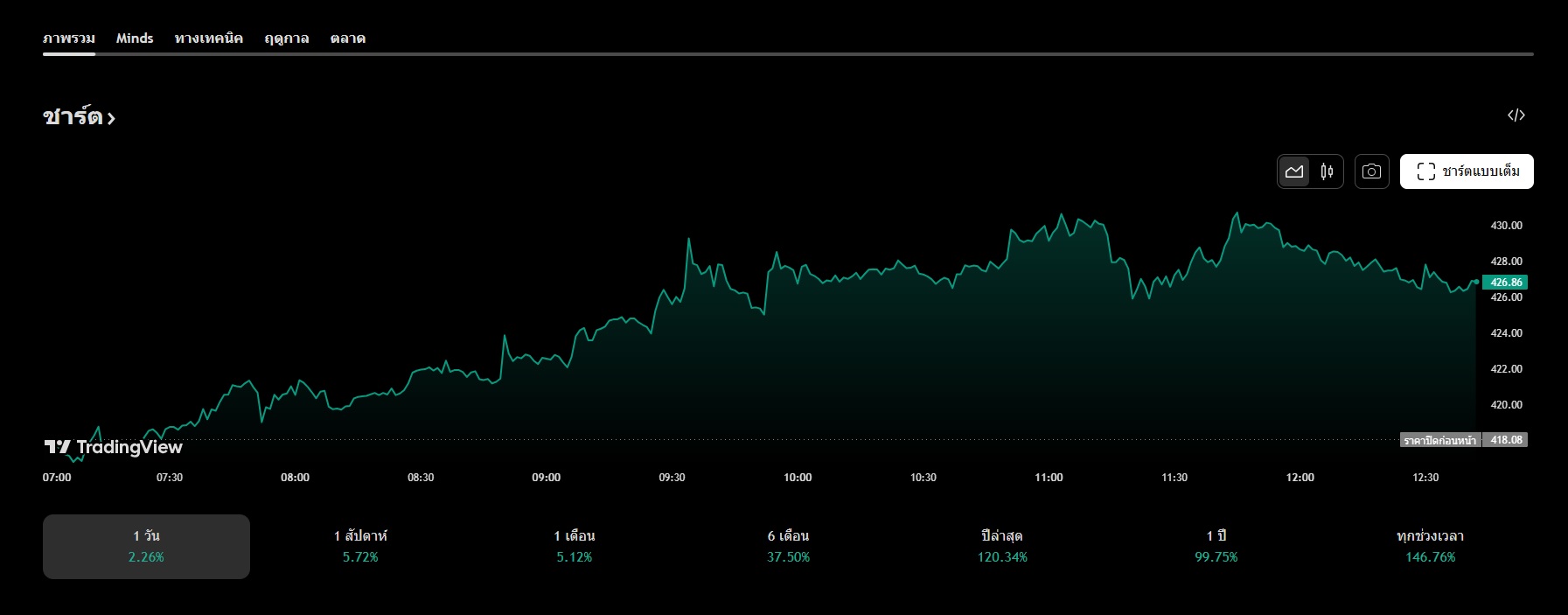Select the 1 วัน time range

click(x=146, y=546)
